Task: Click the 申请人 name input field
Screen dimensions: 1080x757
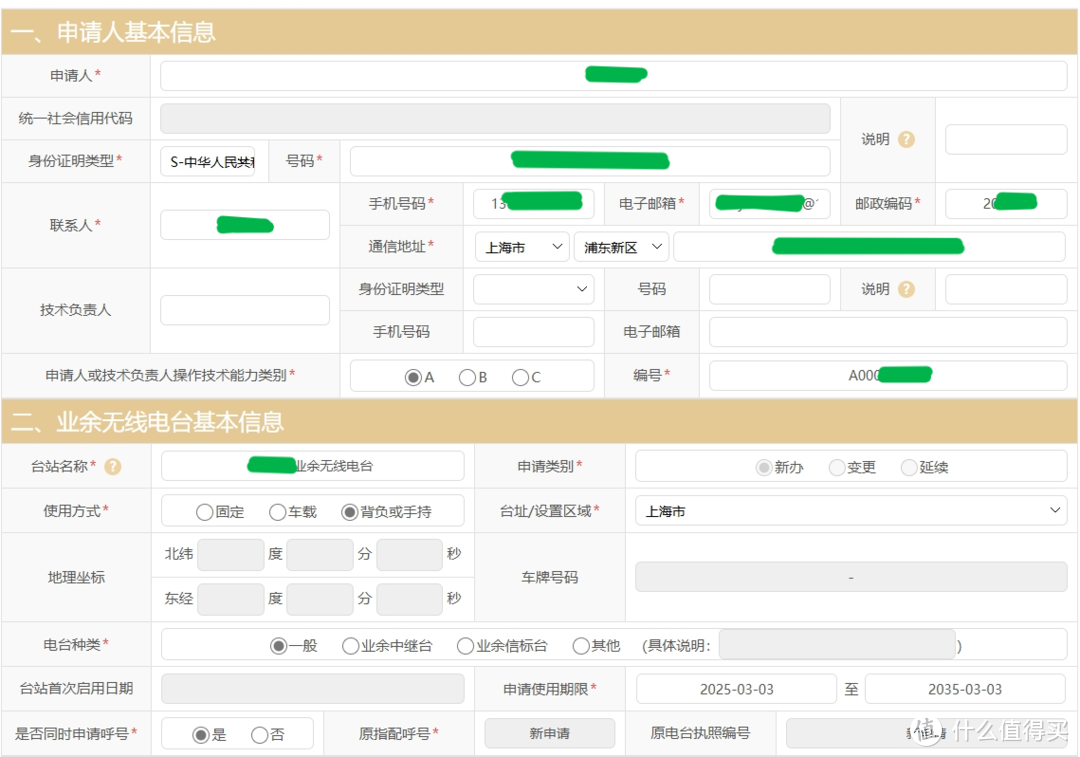Action: pos(613,76)
